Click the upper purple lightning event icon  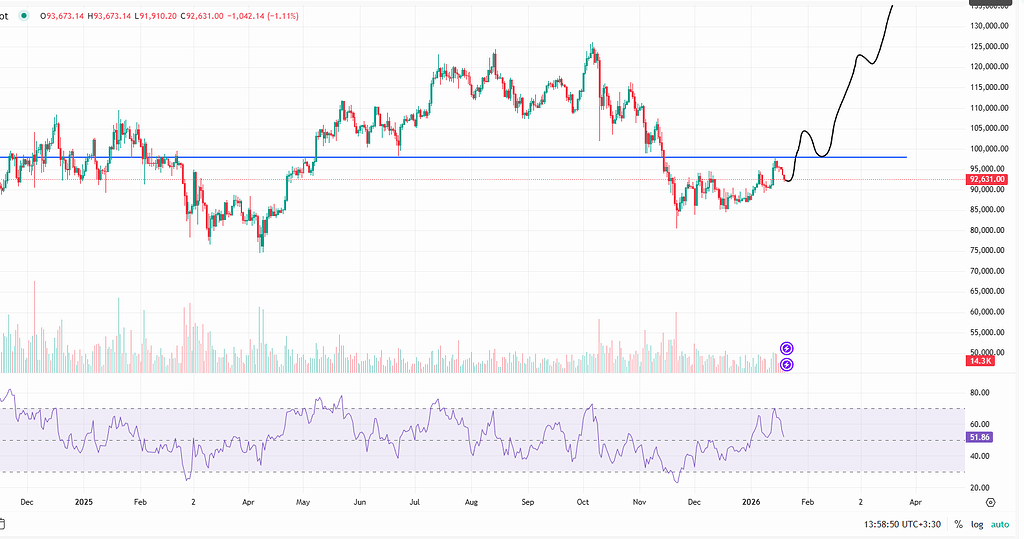787,348
